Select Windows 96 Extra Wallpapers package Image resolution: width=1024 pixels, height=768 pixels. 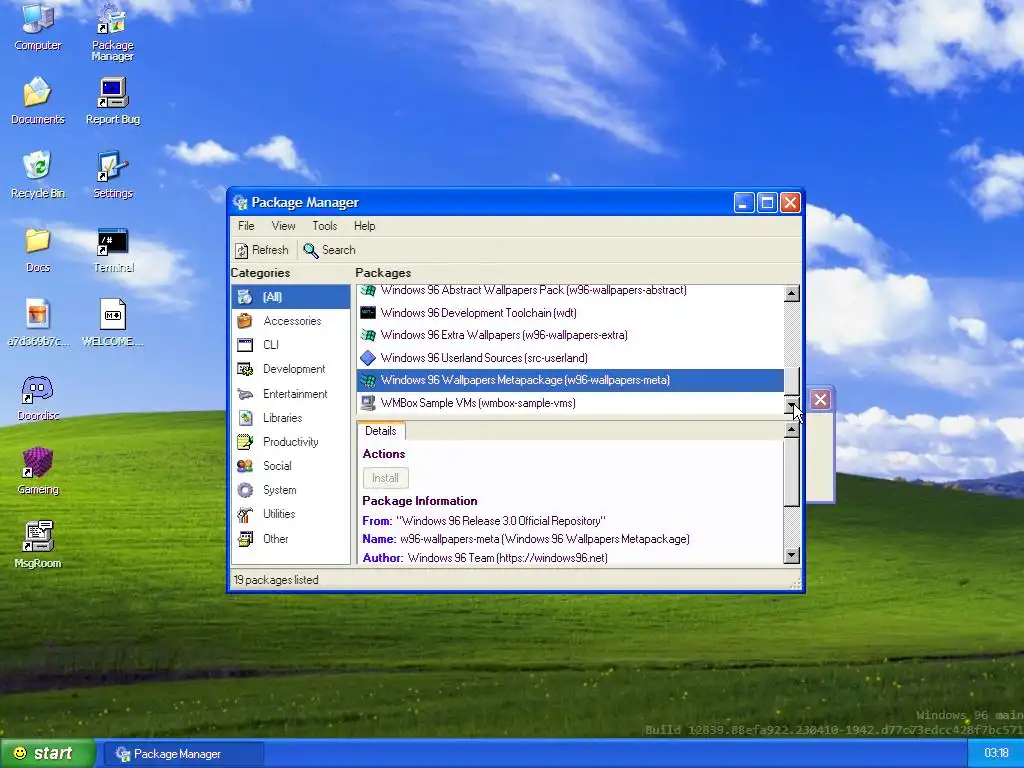click(570, 335)
